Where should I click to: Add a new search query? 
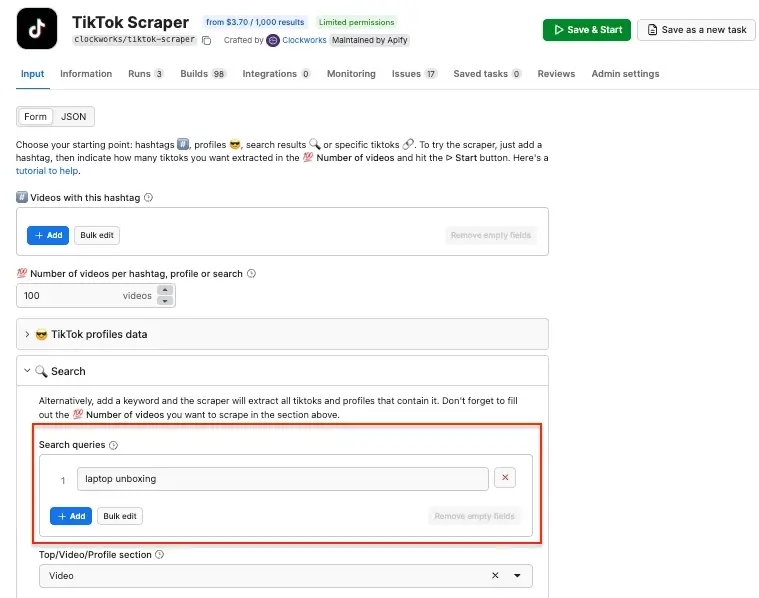[71, 516]
